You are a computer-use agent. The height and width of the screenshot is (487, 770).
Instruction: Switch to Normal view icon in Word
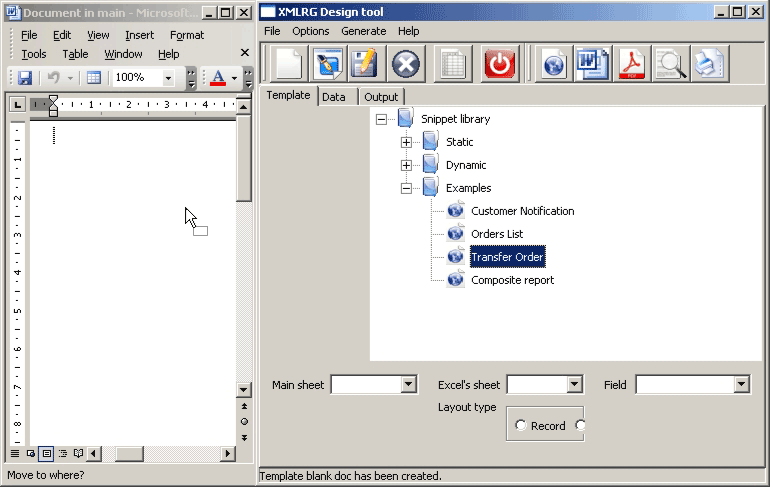(15, 453)
